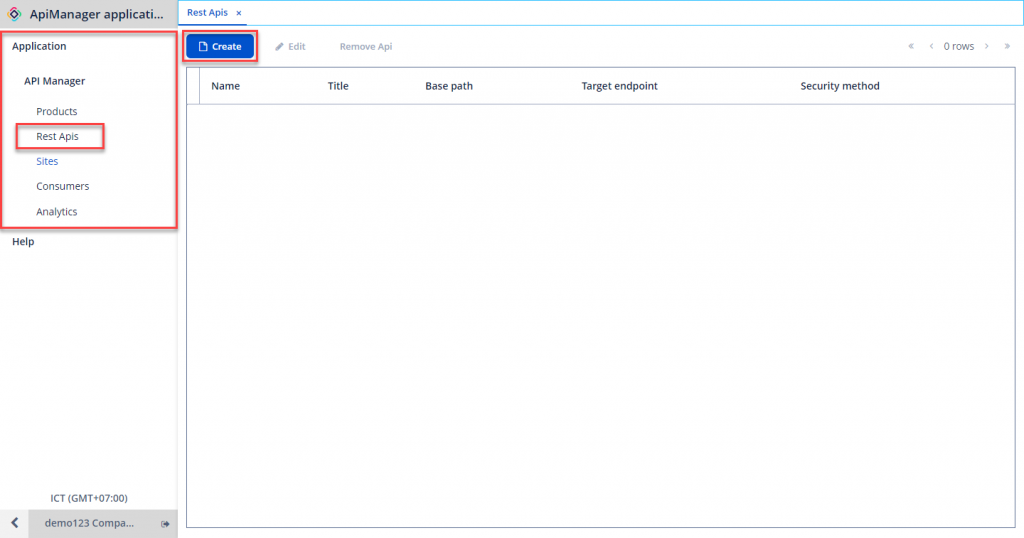This screenshot has height=538, width=1024.
Task: Select Rest Apis in the sidebar
Action: coord(57,136)
